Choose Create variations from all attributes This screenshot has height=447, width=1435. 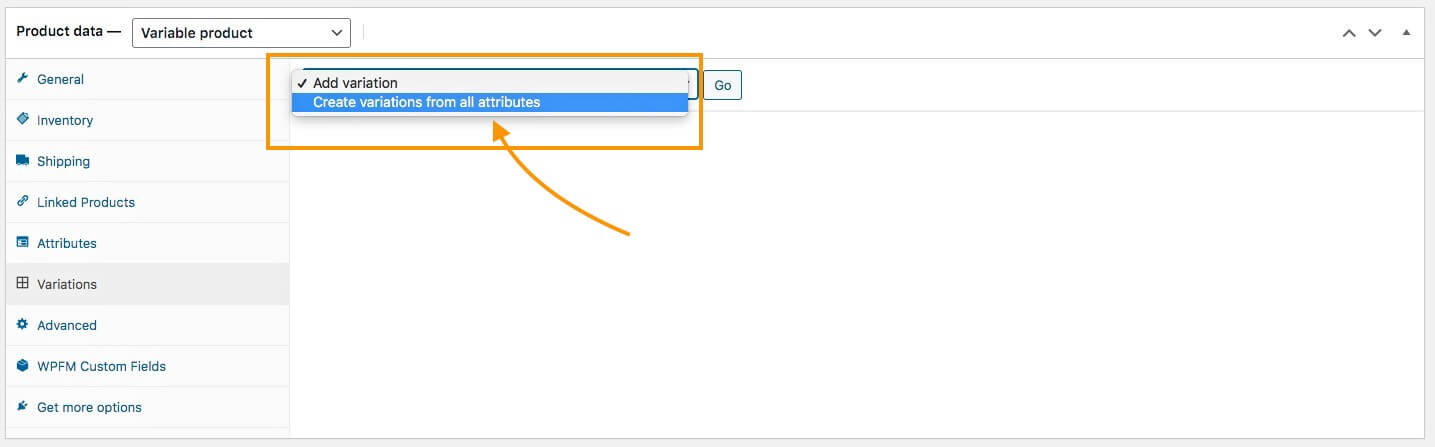(426, 102)
